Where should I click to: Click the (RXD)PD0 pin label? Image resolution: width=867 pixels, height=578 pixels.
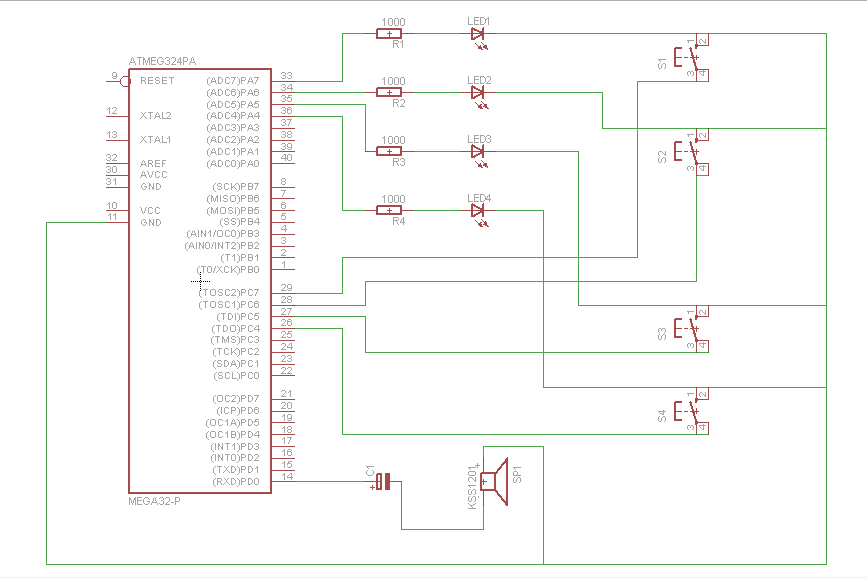pos(236,482)
